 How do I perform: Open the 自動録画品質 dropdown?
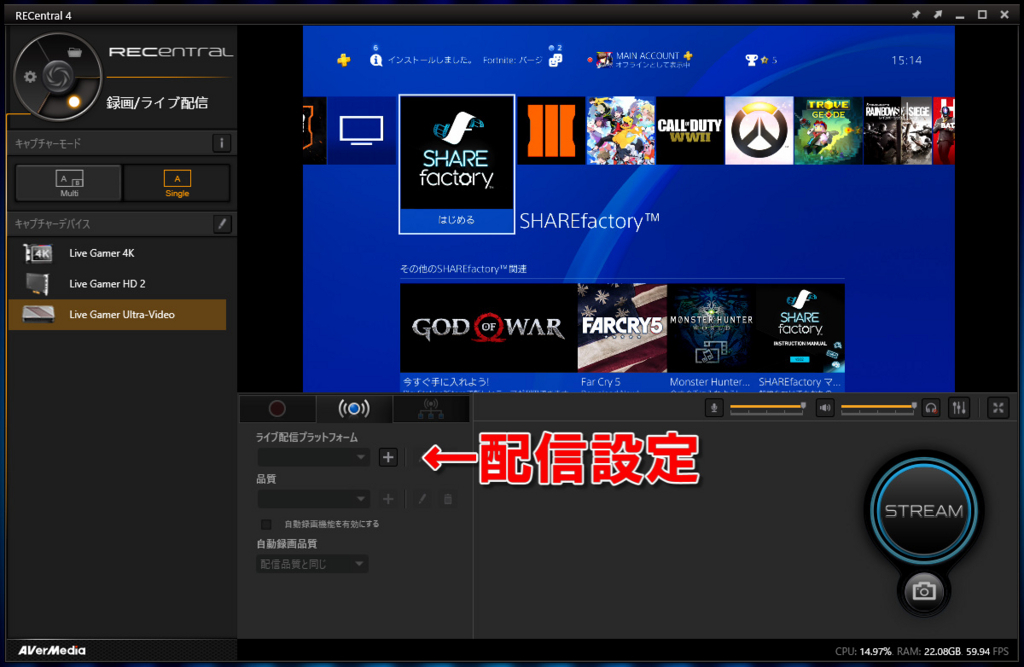pos(313,563)
